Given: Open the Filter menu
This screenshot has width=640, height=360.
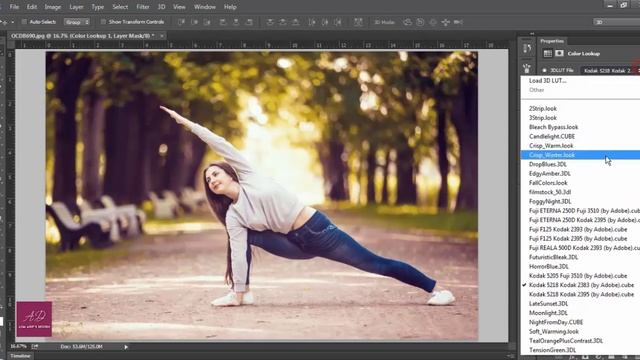Looking at the screenshot, I should [x=143, y=7].
